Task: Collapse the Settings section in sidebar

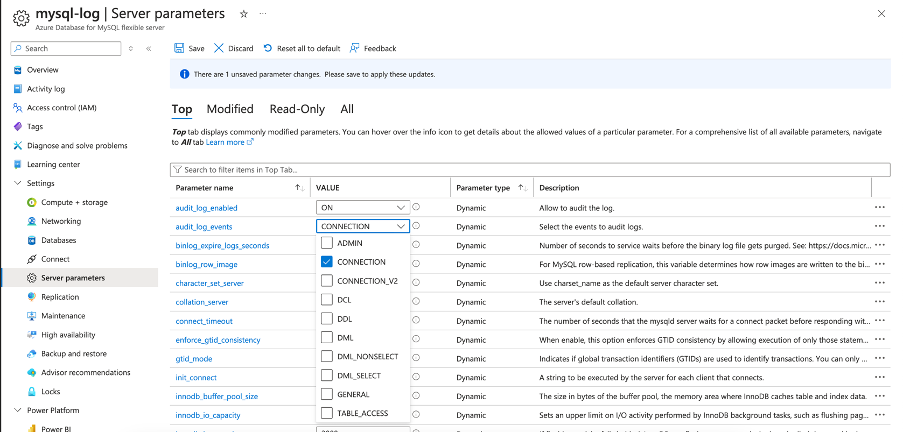Action: point(17,183)
